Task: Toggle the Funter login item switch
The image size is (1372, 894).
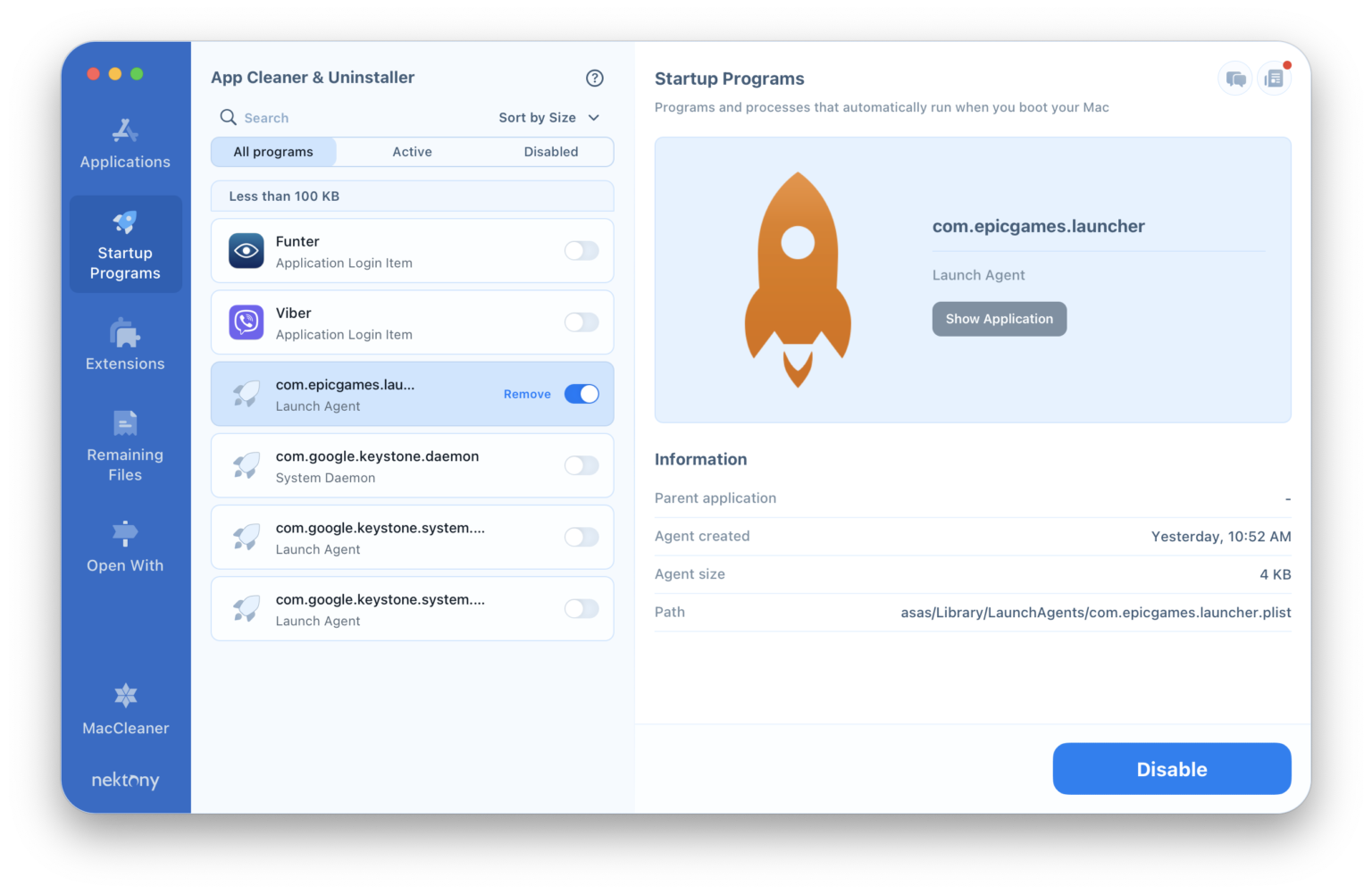Action: 581,251
